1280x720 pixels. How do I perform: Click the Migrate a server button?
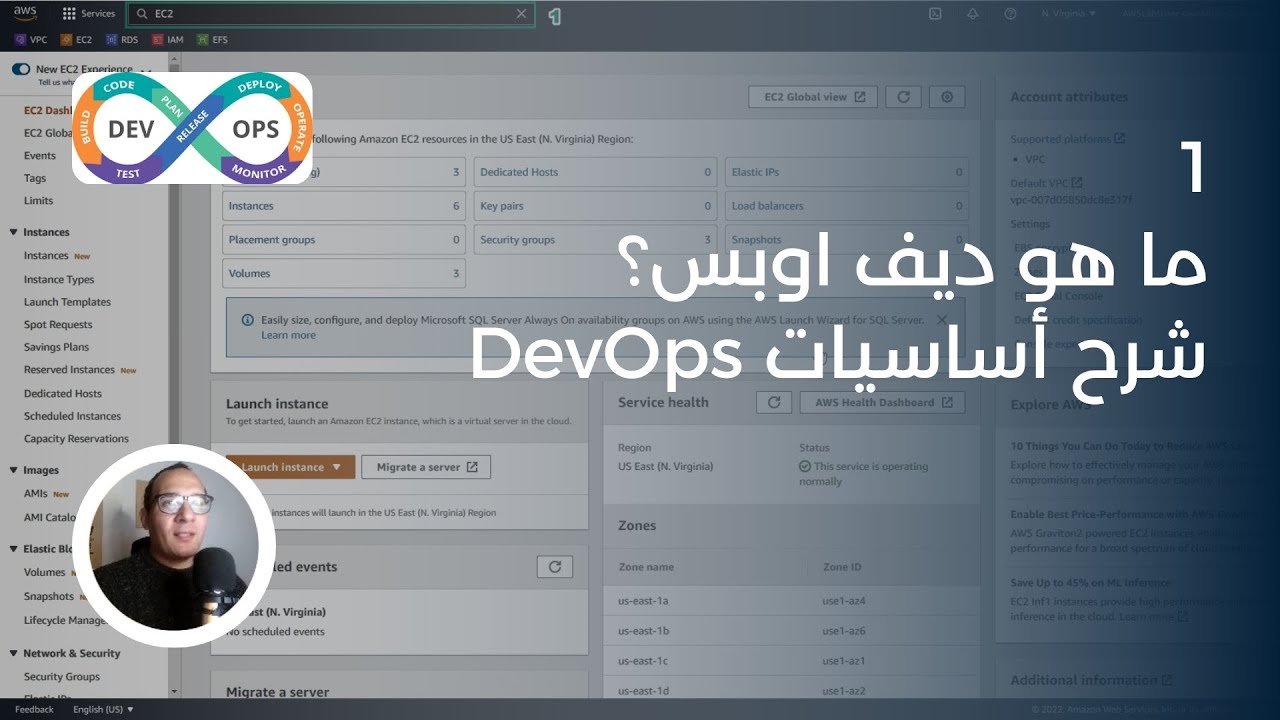point(426,467)
